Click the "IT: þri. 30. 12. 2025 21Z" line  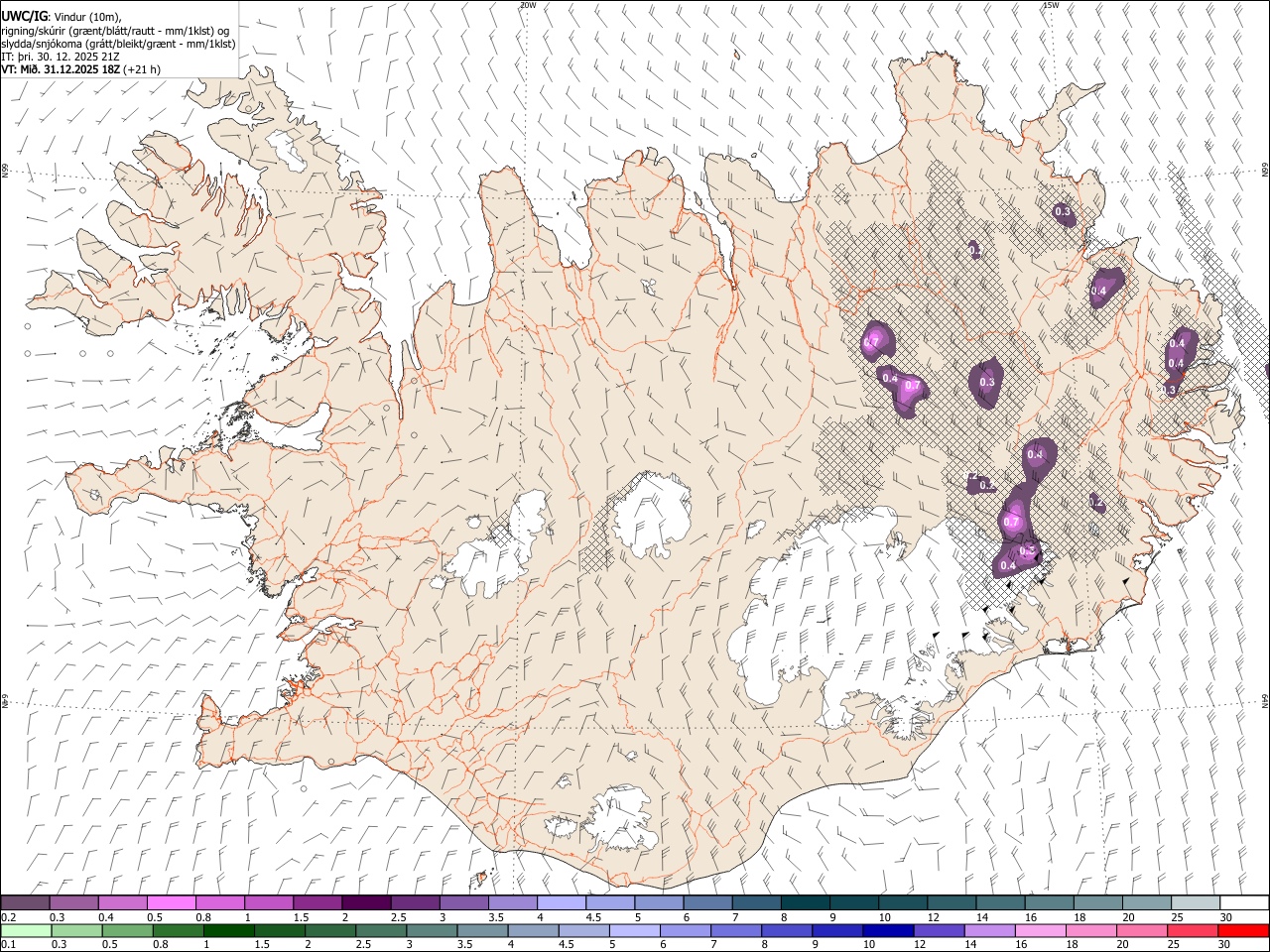coord(61,57)
